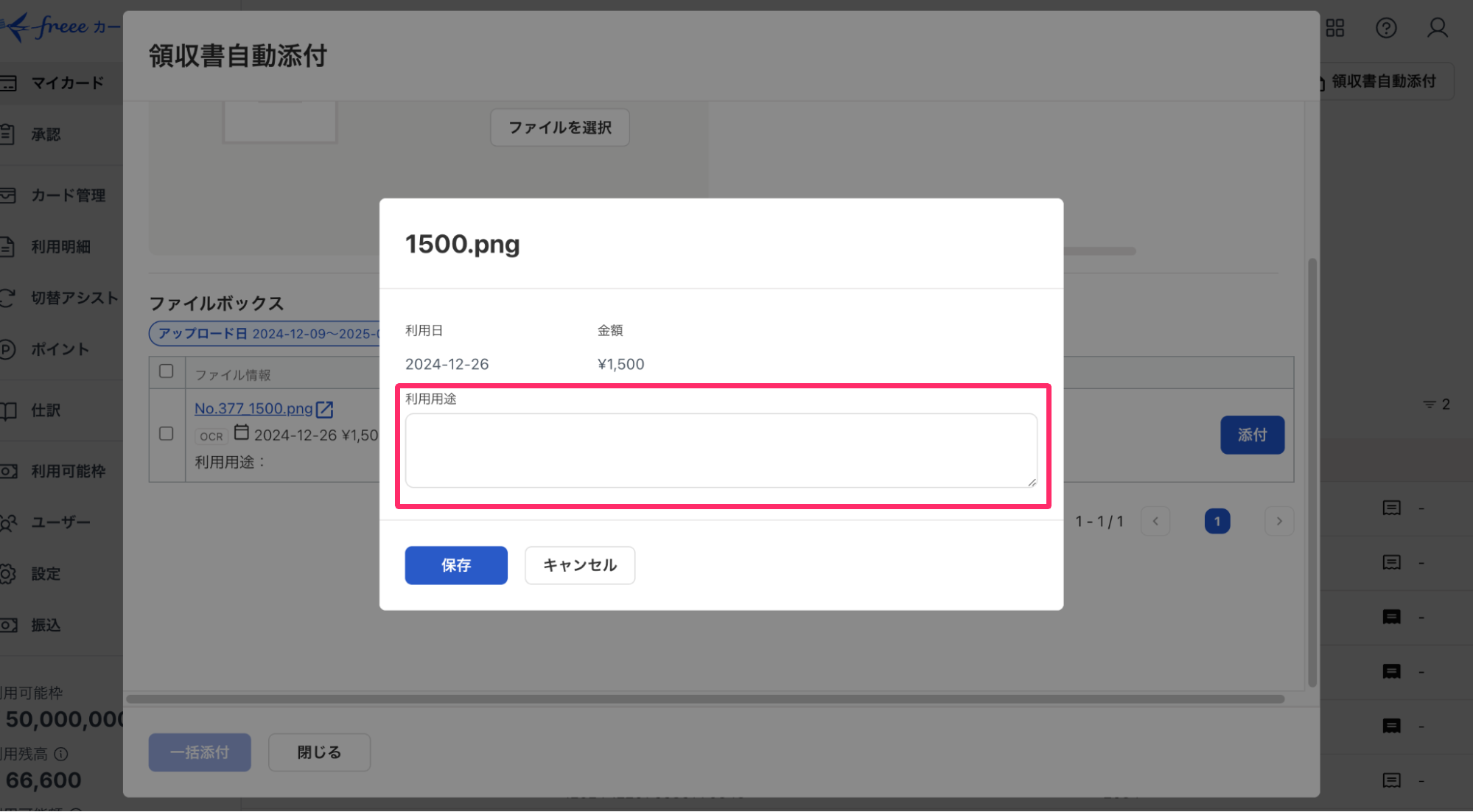The width and height of the screenshot is (1473, 812).
Task: Click the calendar icon next to 2024-12-26
Action: (241, 433)
